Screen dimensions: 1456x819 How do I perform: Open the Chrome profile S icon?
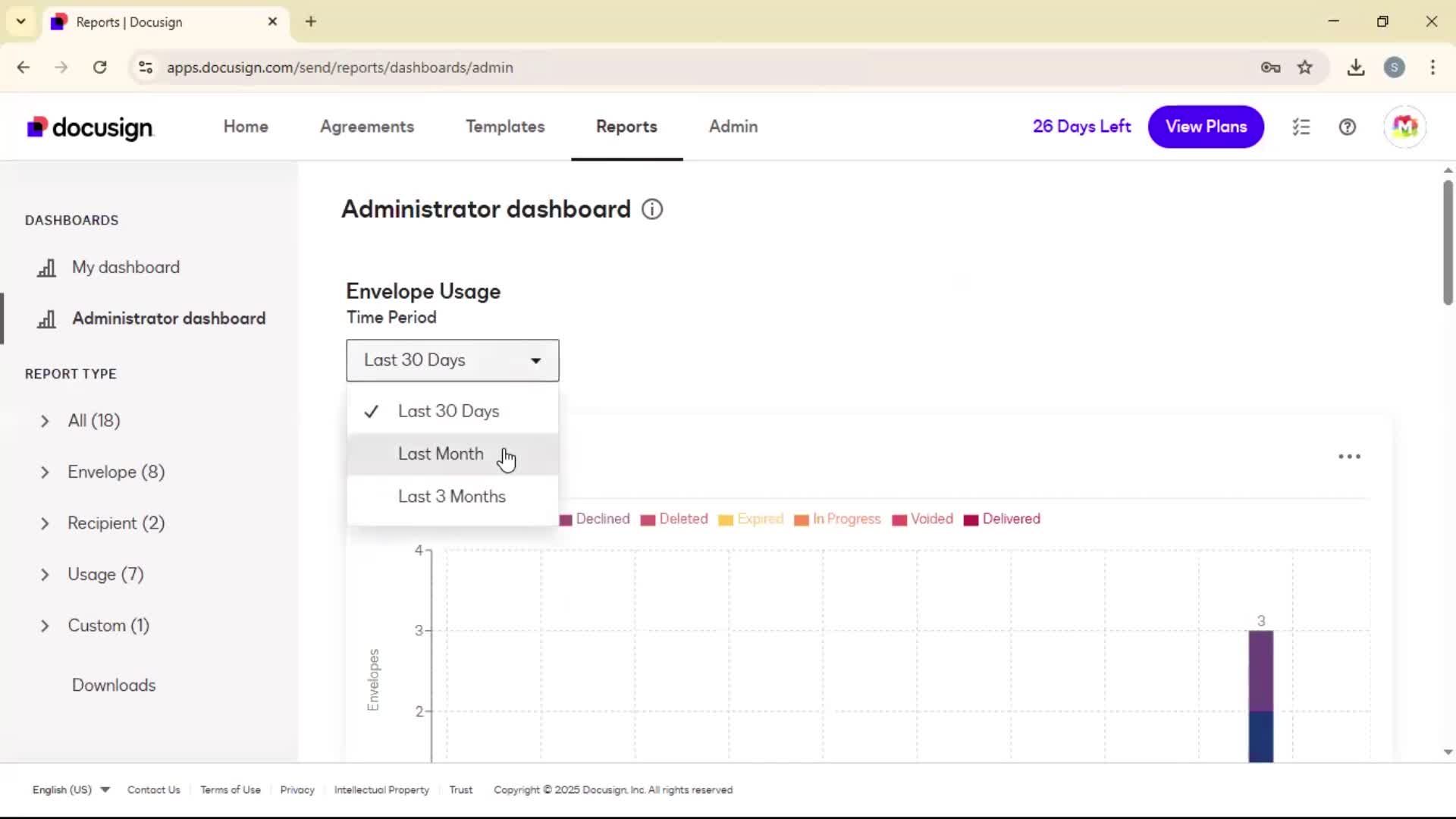(1395, 67)
